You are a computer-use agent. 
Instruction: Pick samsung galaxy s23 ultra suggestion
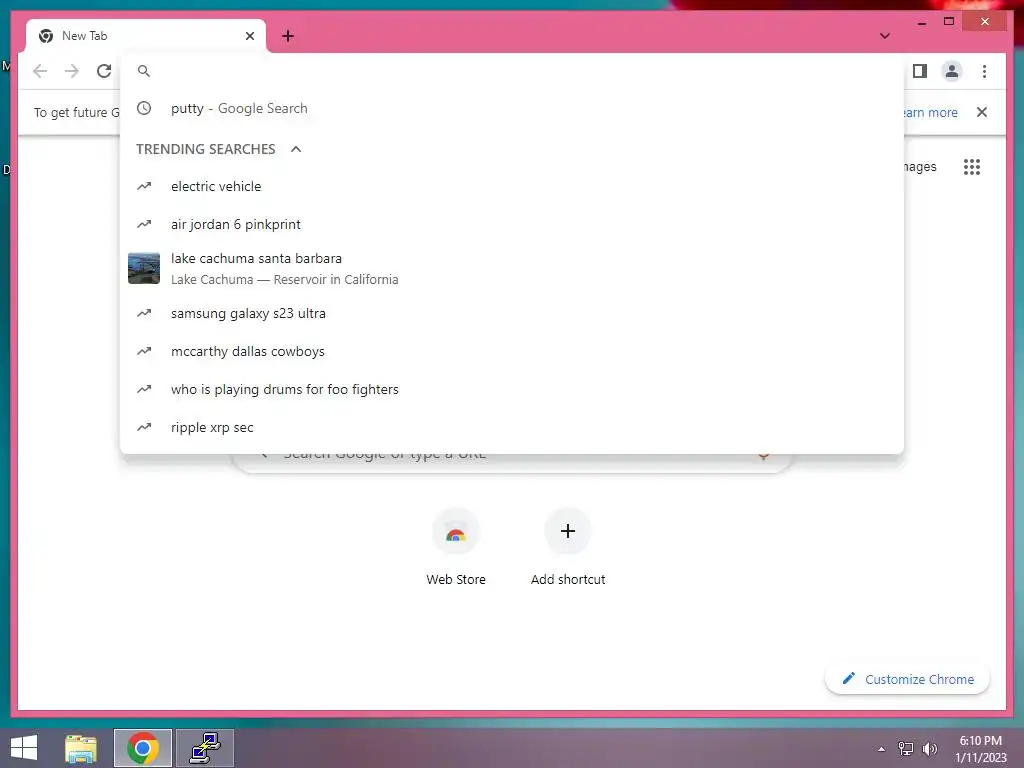point(512,313)
